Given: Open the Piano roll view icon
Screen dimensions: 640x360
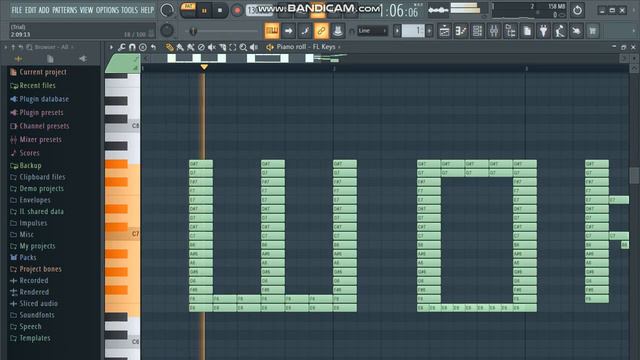Looking at the screenshot, I should (461, 31).
